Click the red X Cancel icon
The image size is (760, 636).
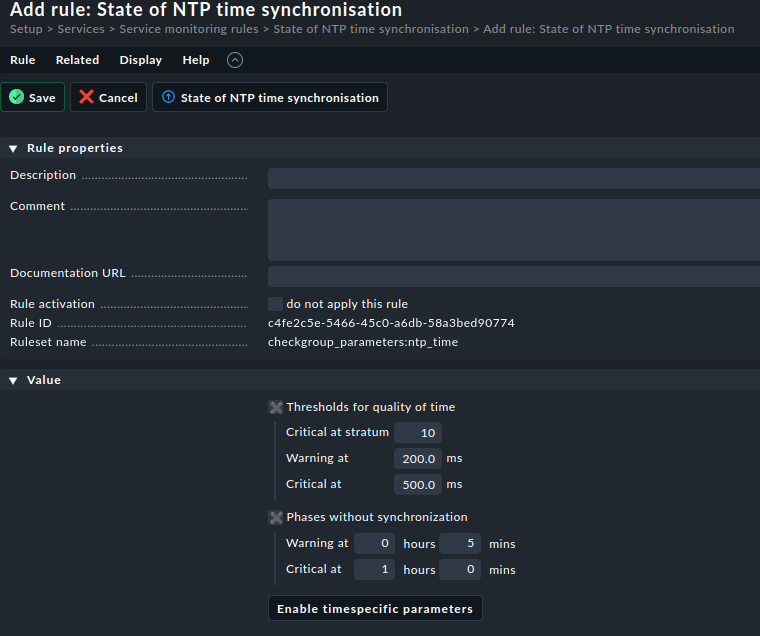pos(87,98)
